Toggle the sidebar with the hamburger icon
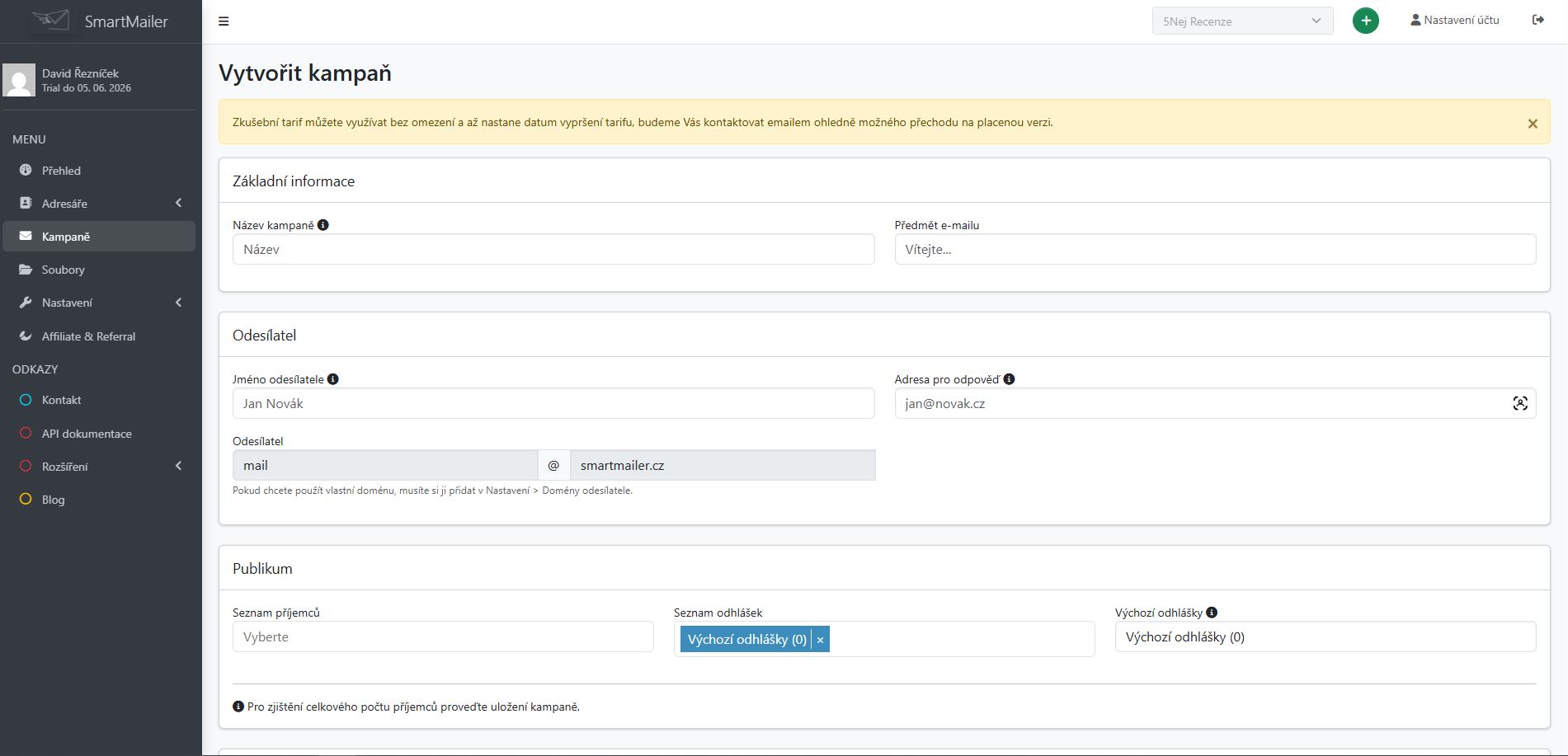The height and width of the screenshot is (756, 1568). point(224,21)
